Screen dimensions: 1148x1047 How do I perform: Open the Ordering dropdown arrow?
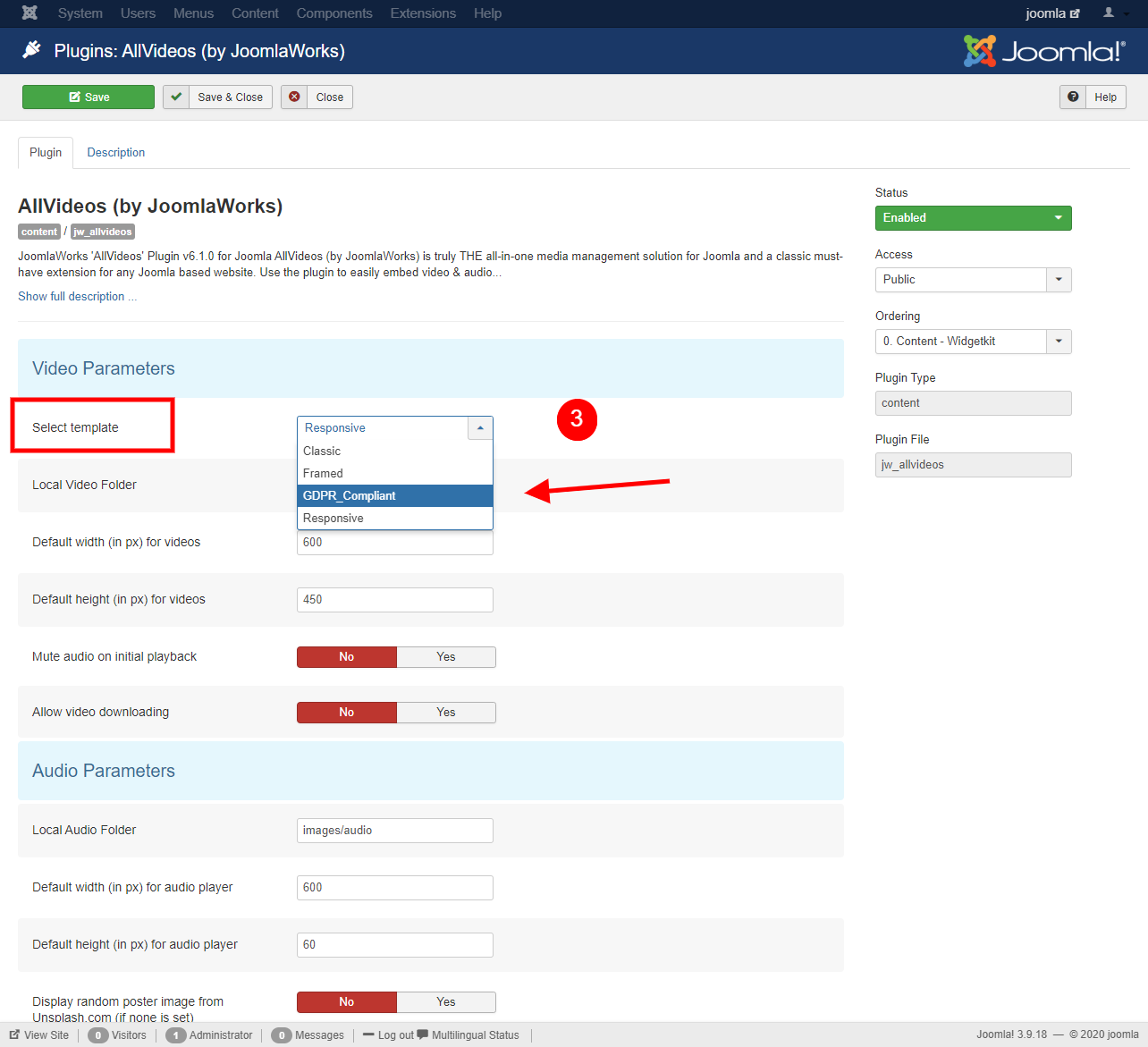[1059, 342]
